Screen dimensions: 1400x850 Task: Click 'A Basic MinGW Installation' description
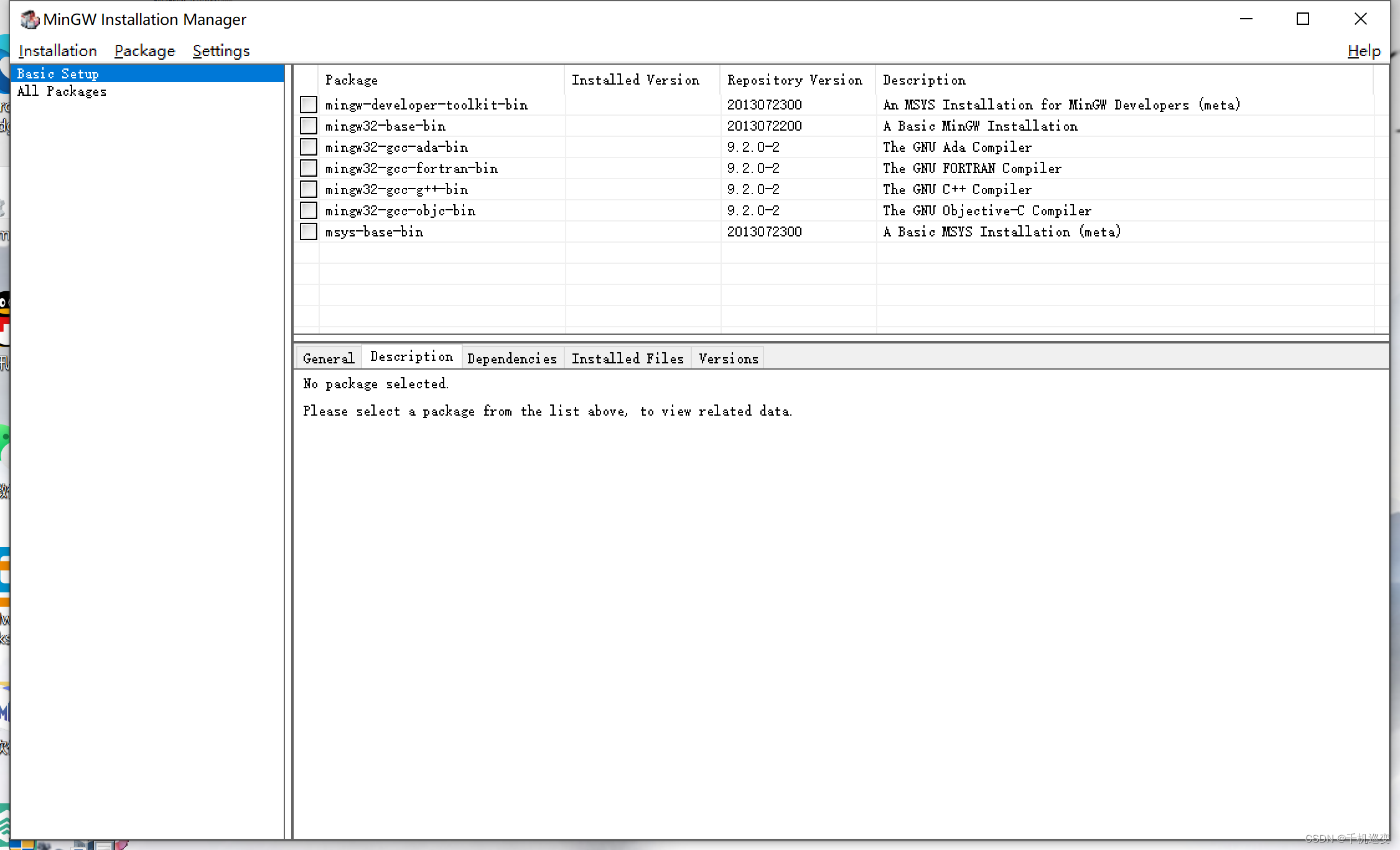pos(980,126)
